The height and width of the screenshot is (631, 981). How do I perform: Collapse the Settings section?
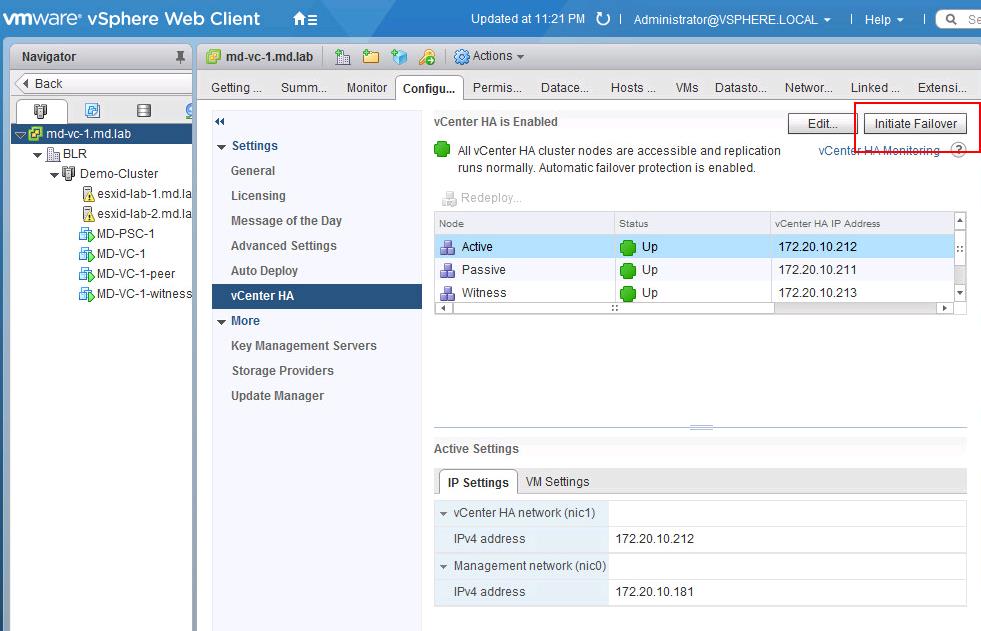[x=221, y=147]
